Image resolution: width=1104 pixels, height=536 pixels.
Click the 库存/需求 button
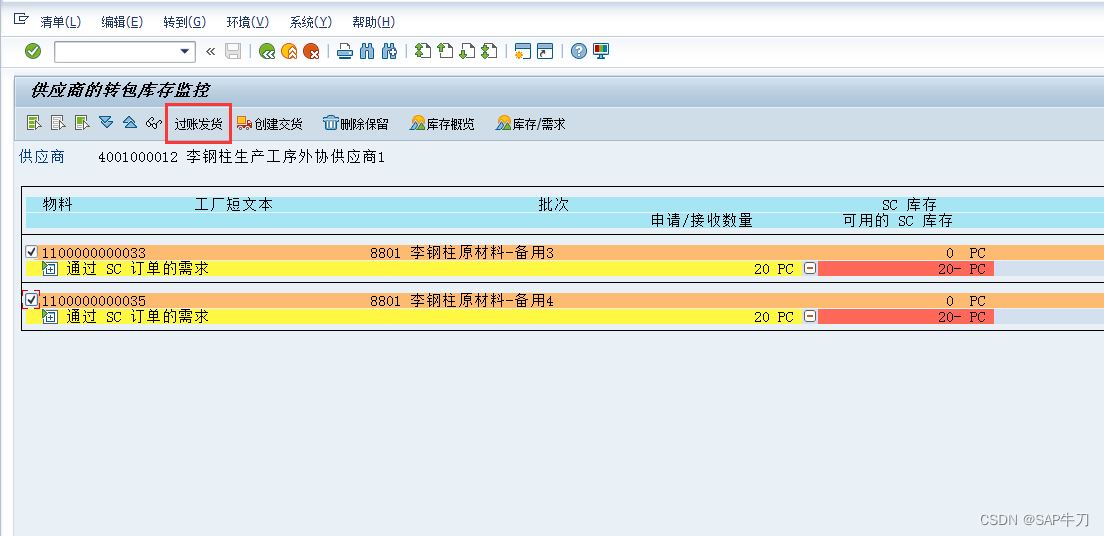point(530,124)
